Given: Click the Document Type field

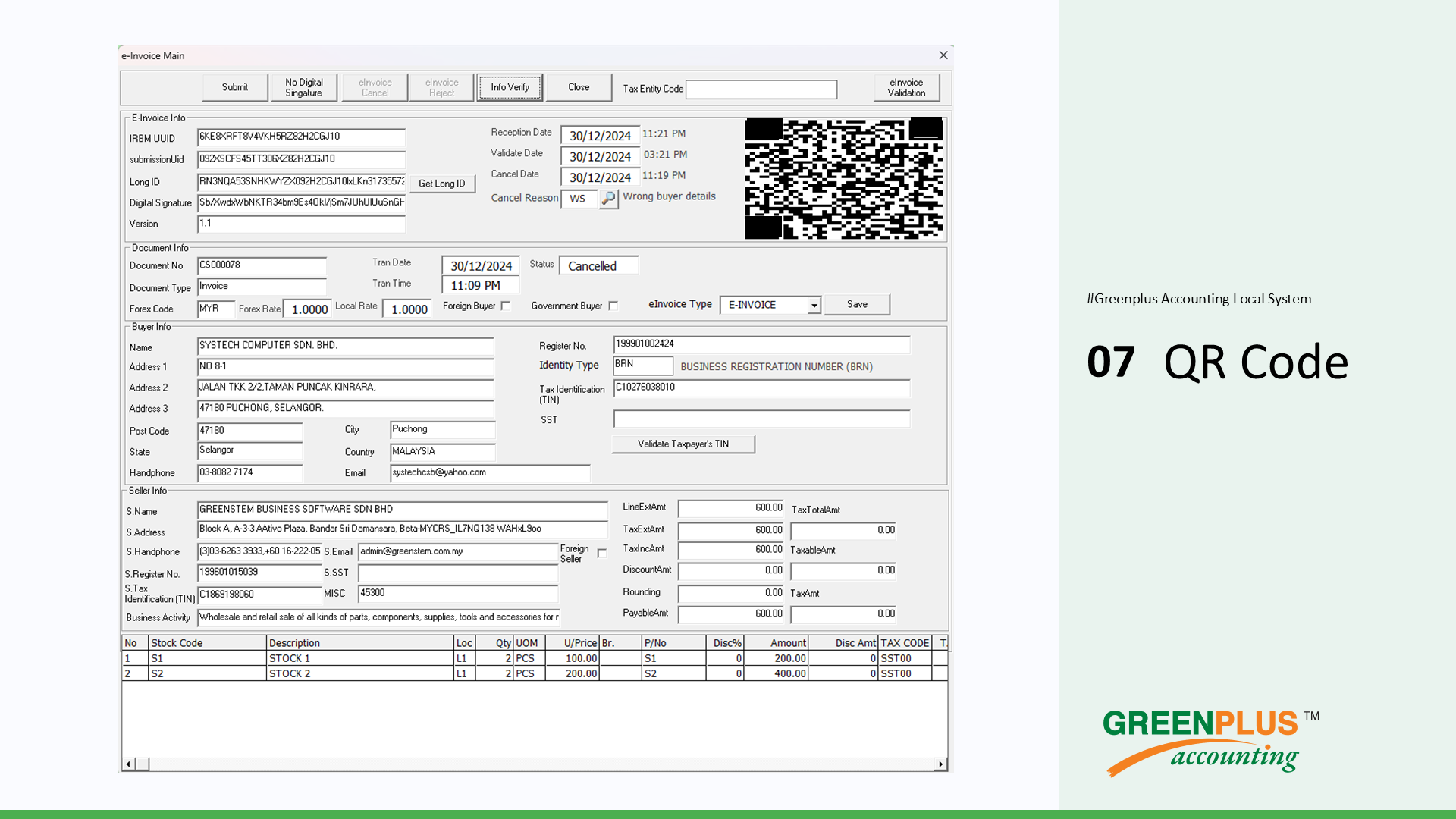Looking at the screenshot, I should [262, 287].
